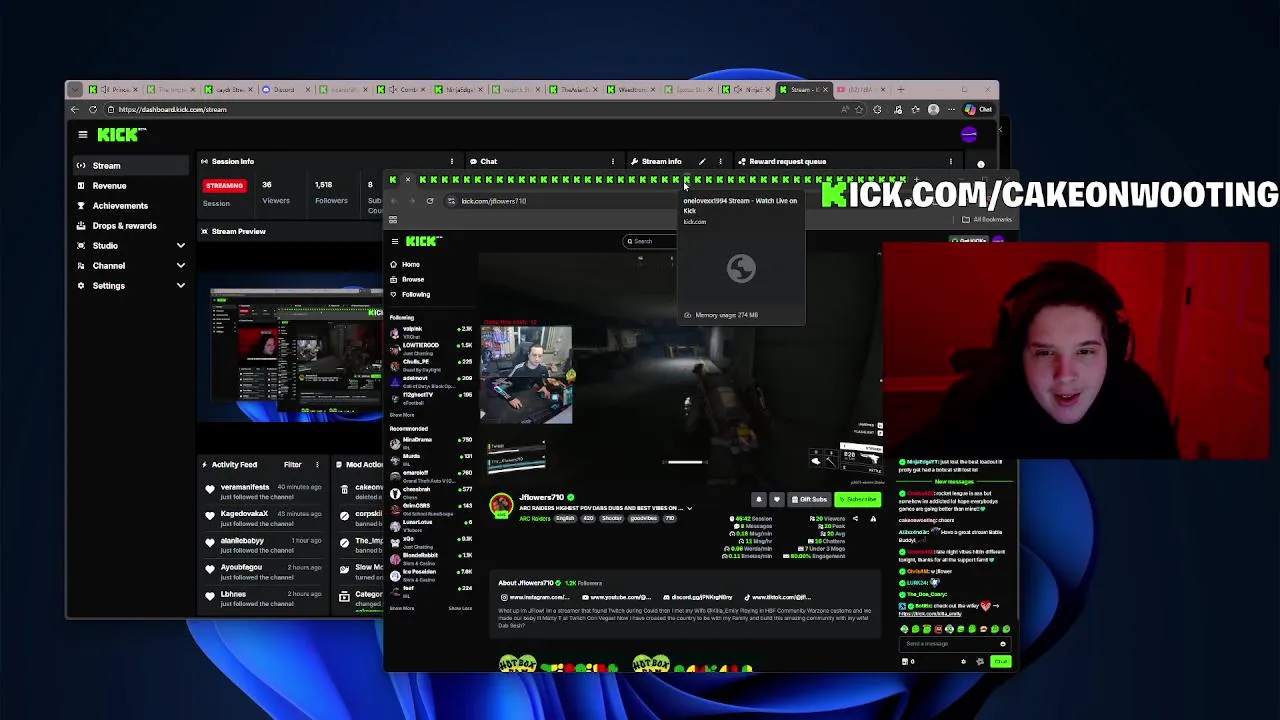Open the ARC Raiders category link

coord(533,519)
